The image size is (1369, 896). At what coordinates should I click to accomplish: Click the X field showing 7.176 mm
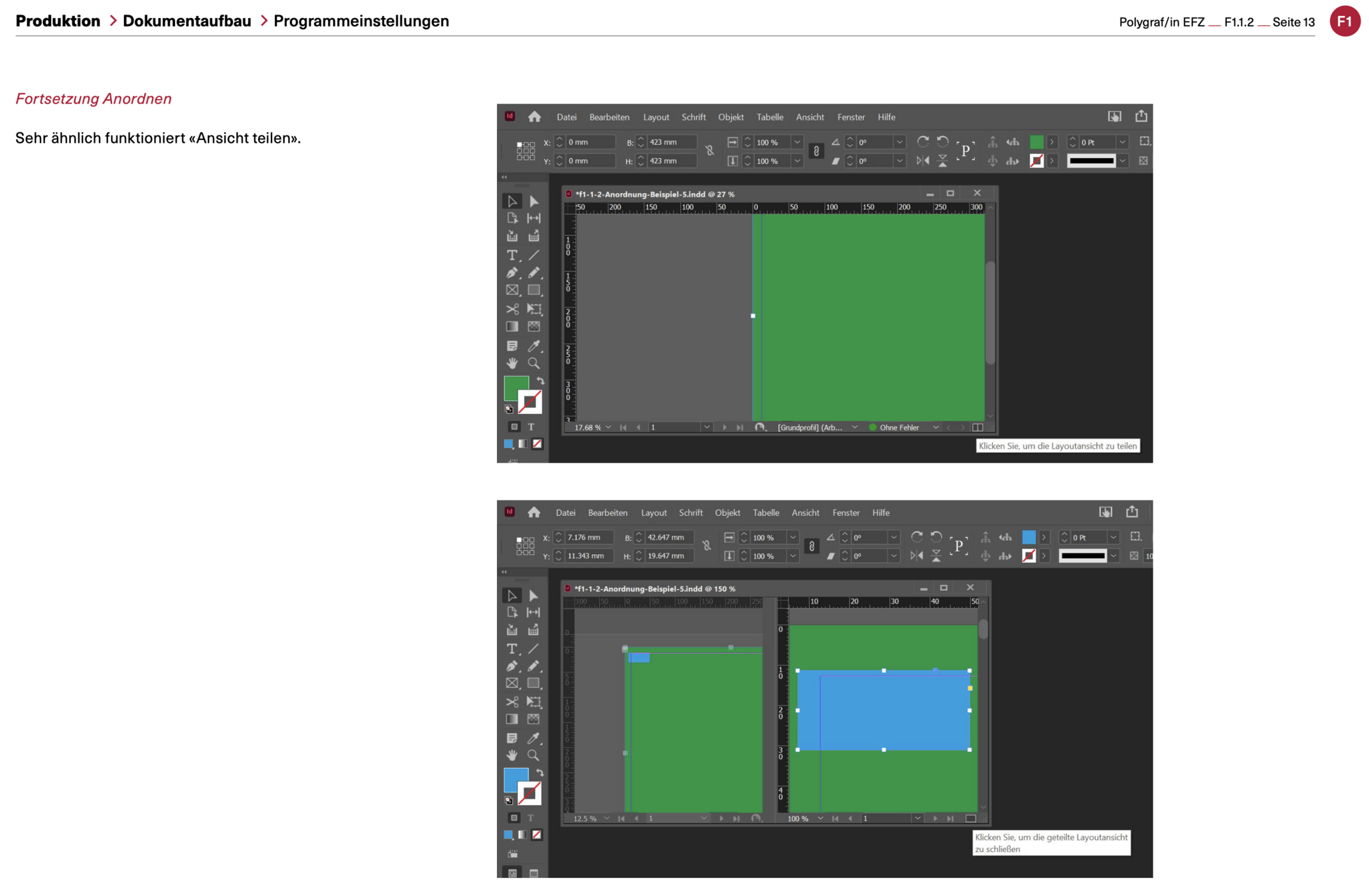click(x=589, y=538)
